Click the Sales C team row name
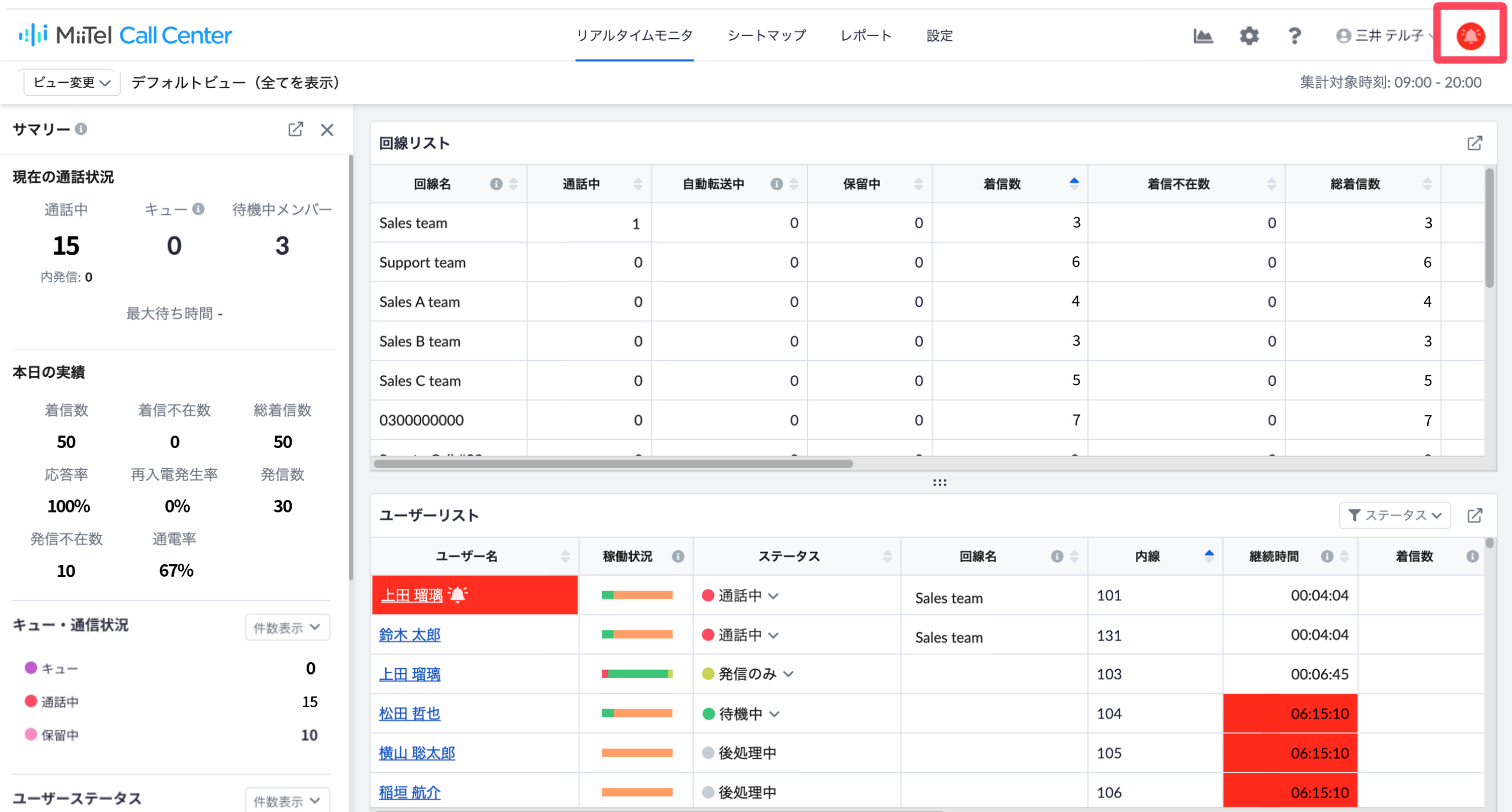Image resolution: width=1512 pixels, height=812 pixels. click(x=420, y=380)
